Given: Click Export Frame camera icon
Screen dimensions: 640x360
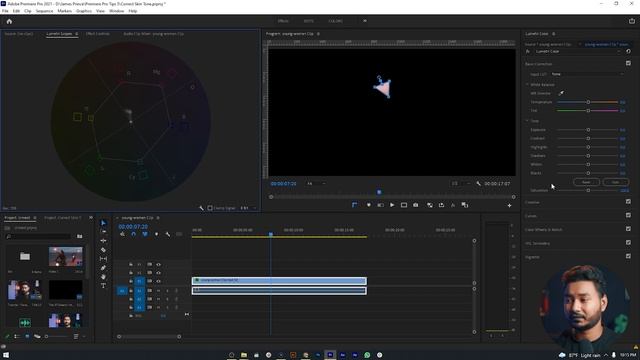Looking at the screenshot, I should click(x=416, y=205).
